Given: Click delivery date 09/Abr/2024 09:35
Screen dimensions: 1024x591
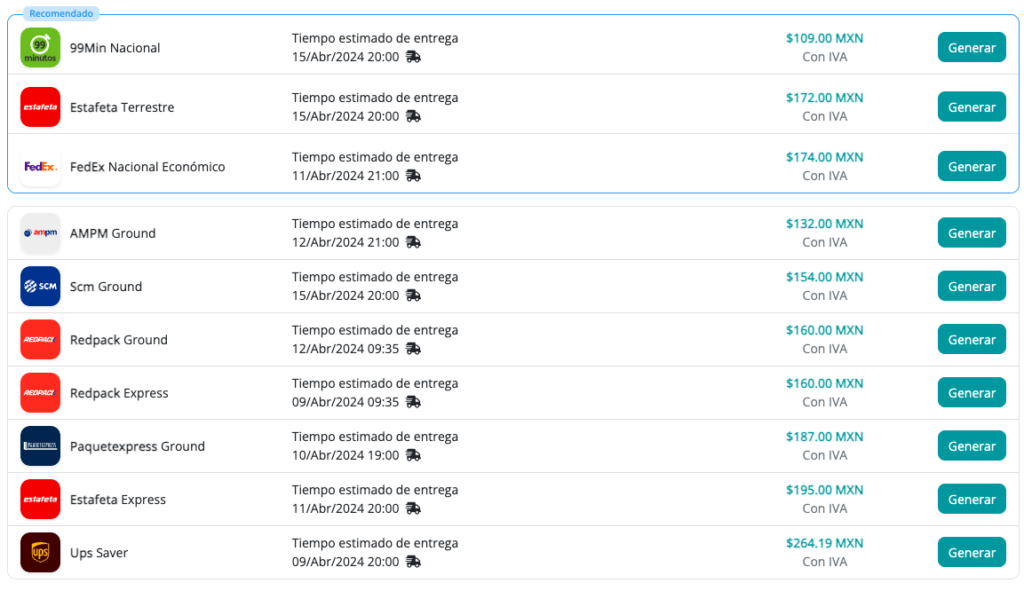Looking at the screenshot, I should point(345,402).
